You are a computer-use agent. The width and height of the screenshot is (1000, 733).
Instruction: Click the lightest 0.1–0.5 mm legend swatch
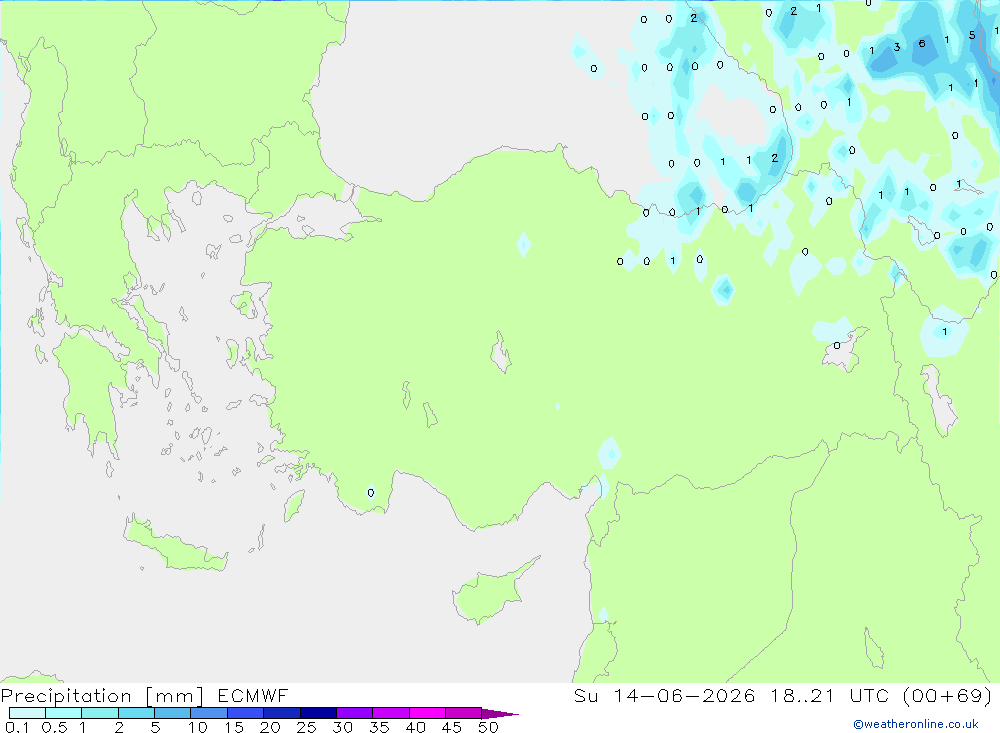click(x=27, y=713)
